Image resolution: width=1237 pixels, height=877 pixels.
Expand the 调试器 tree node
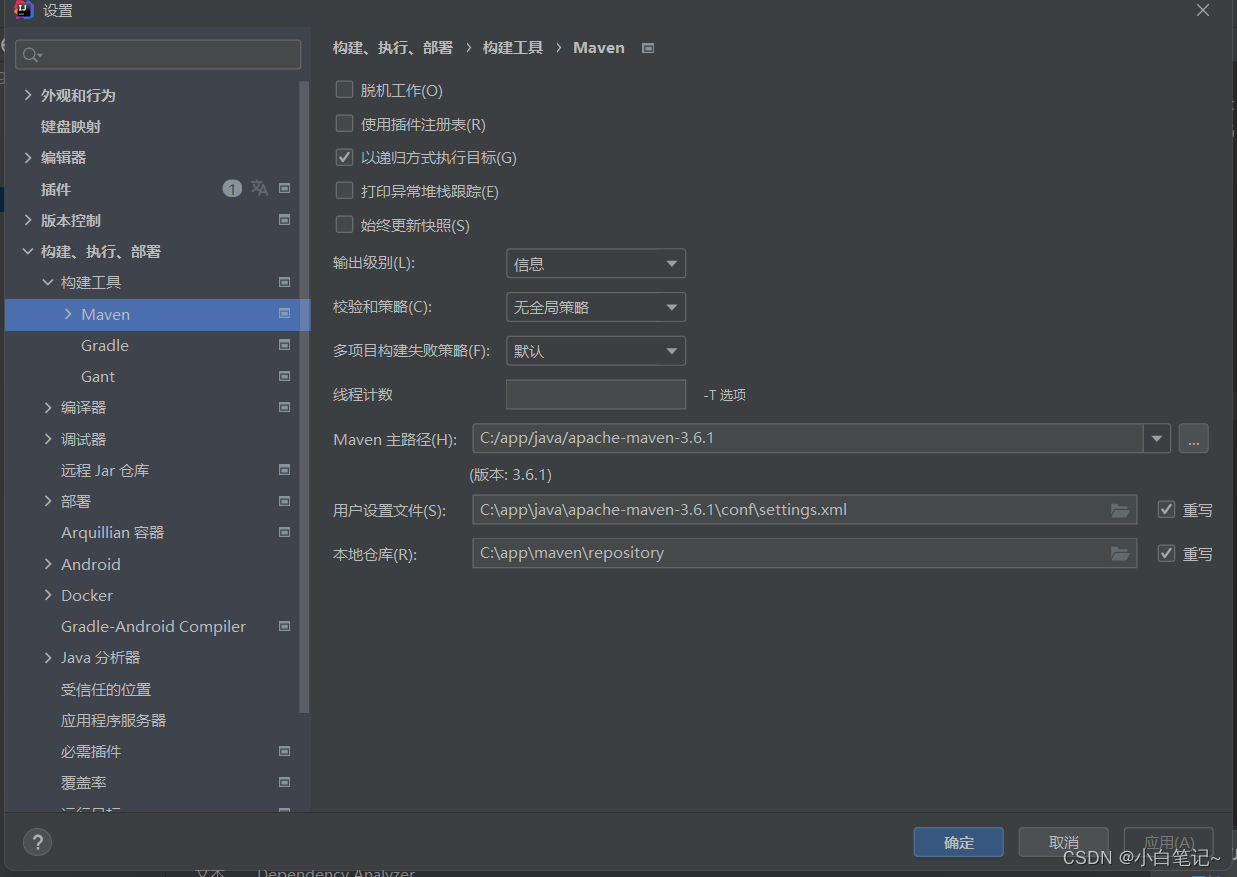point(48,439)
